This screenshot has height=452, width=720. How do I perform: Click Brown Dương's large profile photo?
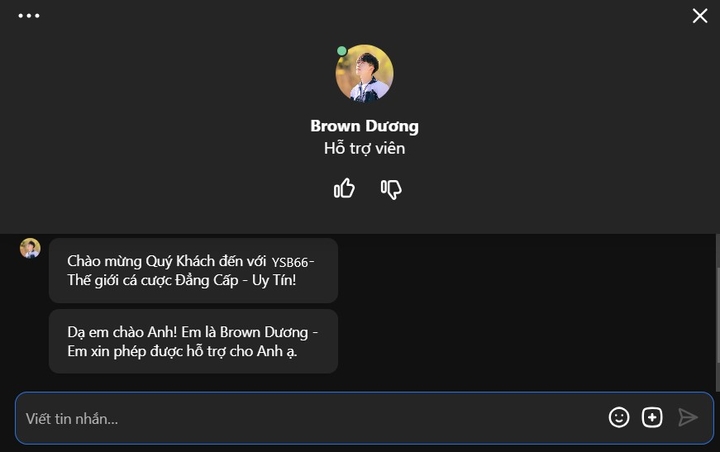coord(364,73)
